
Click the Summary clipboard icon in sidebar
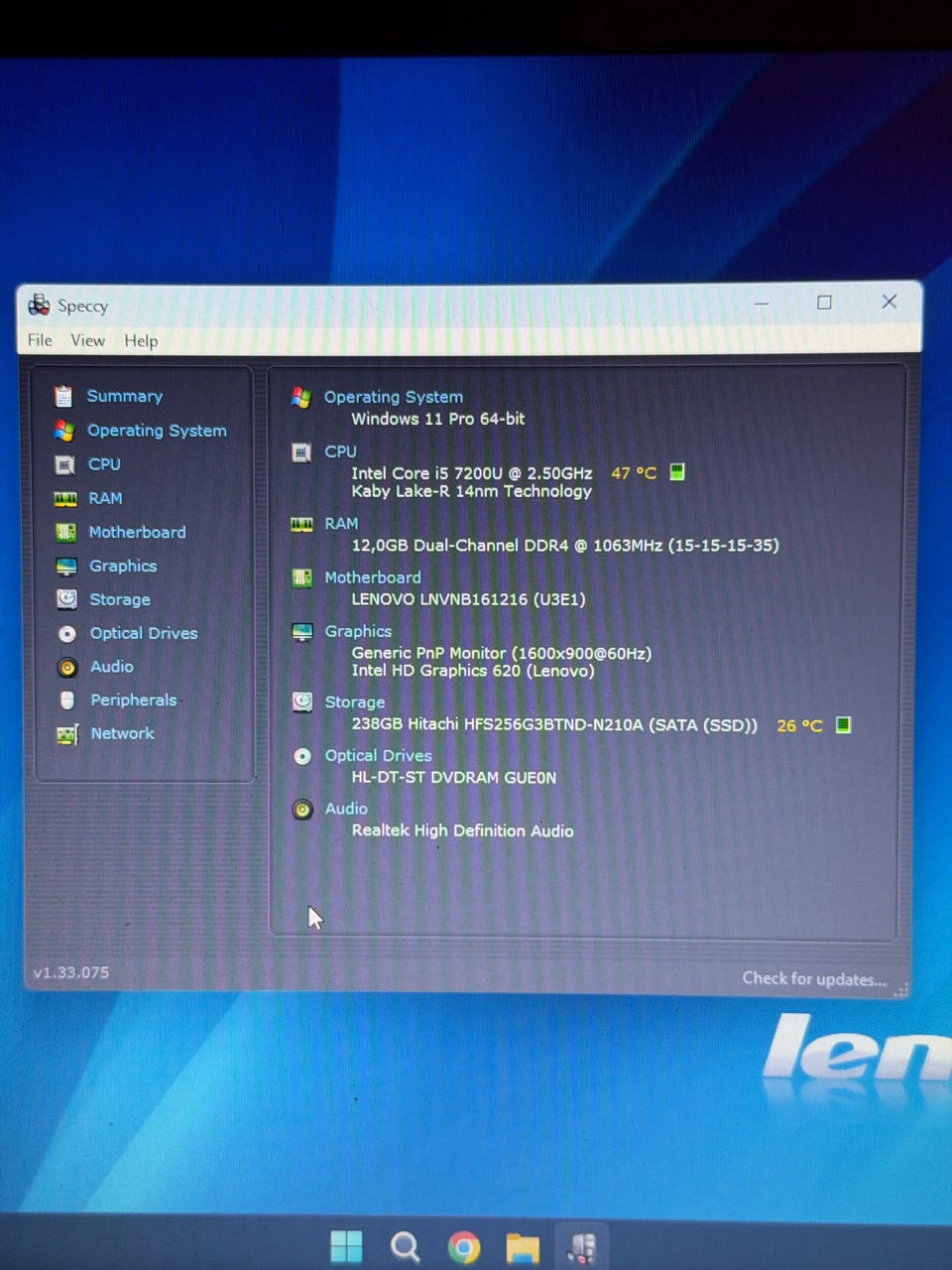click(63, 397)
